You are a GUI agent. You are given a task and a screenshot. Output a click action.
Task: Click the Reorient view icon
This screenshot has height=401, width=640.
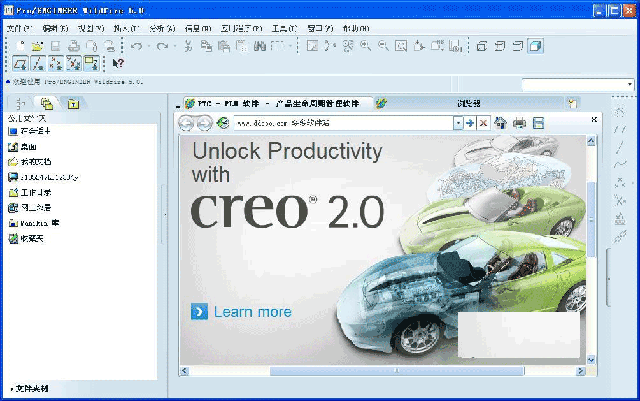[419, 46]
